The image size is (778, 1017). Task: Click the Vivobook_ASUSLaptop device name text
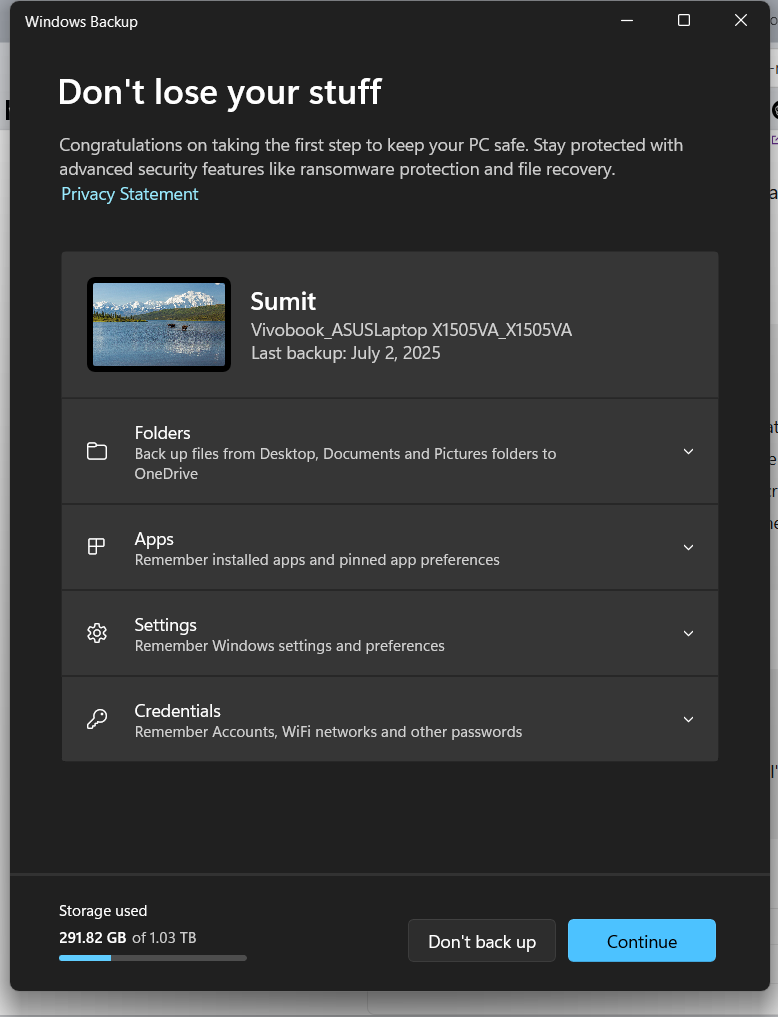[411, 329]
